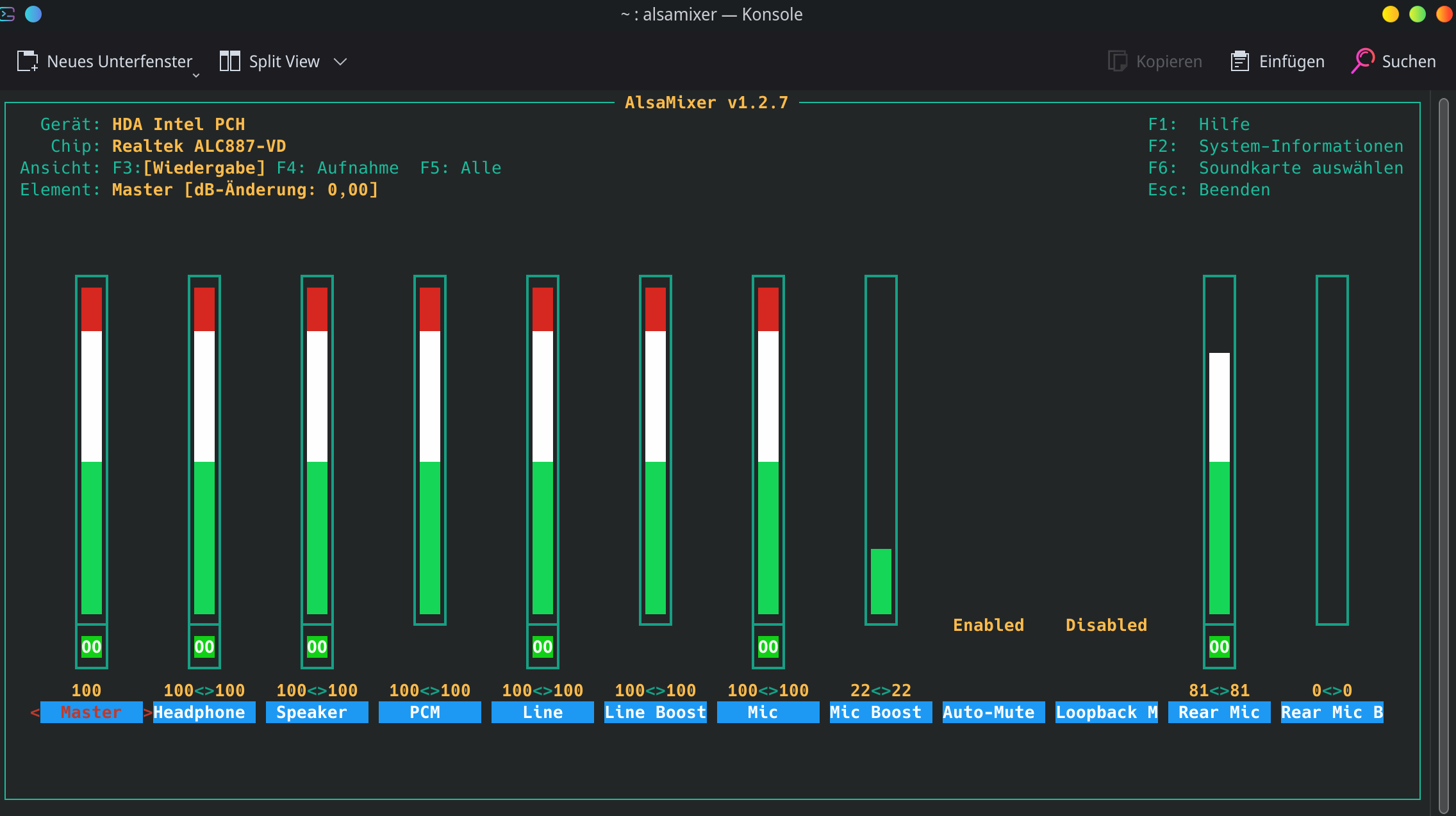The width and height of the screenshot is (1456, 816).
Task: Click the Neues Unterfenster new tab icon
Action: point(28,61)
